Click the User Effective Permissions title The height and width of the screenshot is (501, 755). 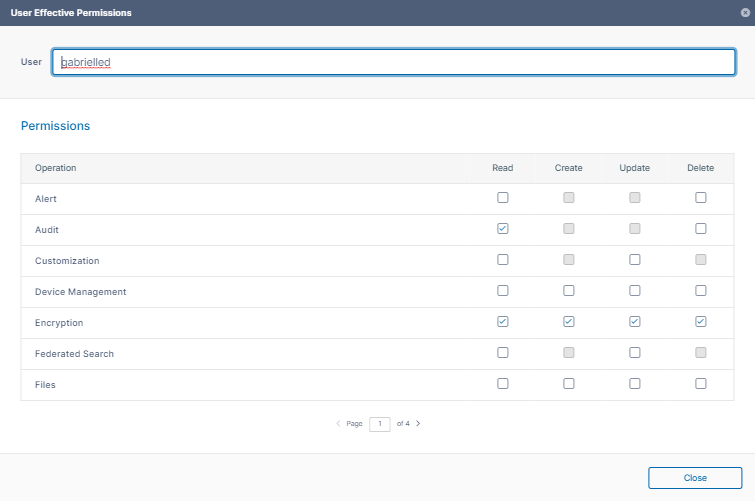click(71, 13)
